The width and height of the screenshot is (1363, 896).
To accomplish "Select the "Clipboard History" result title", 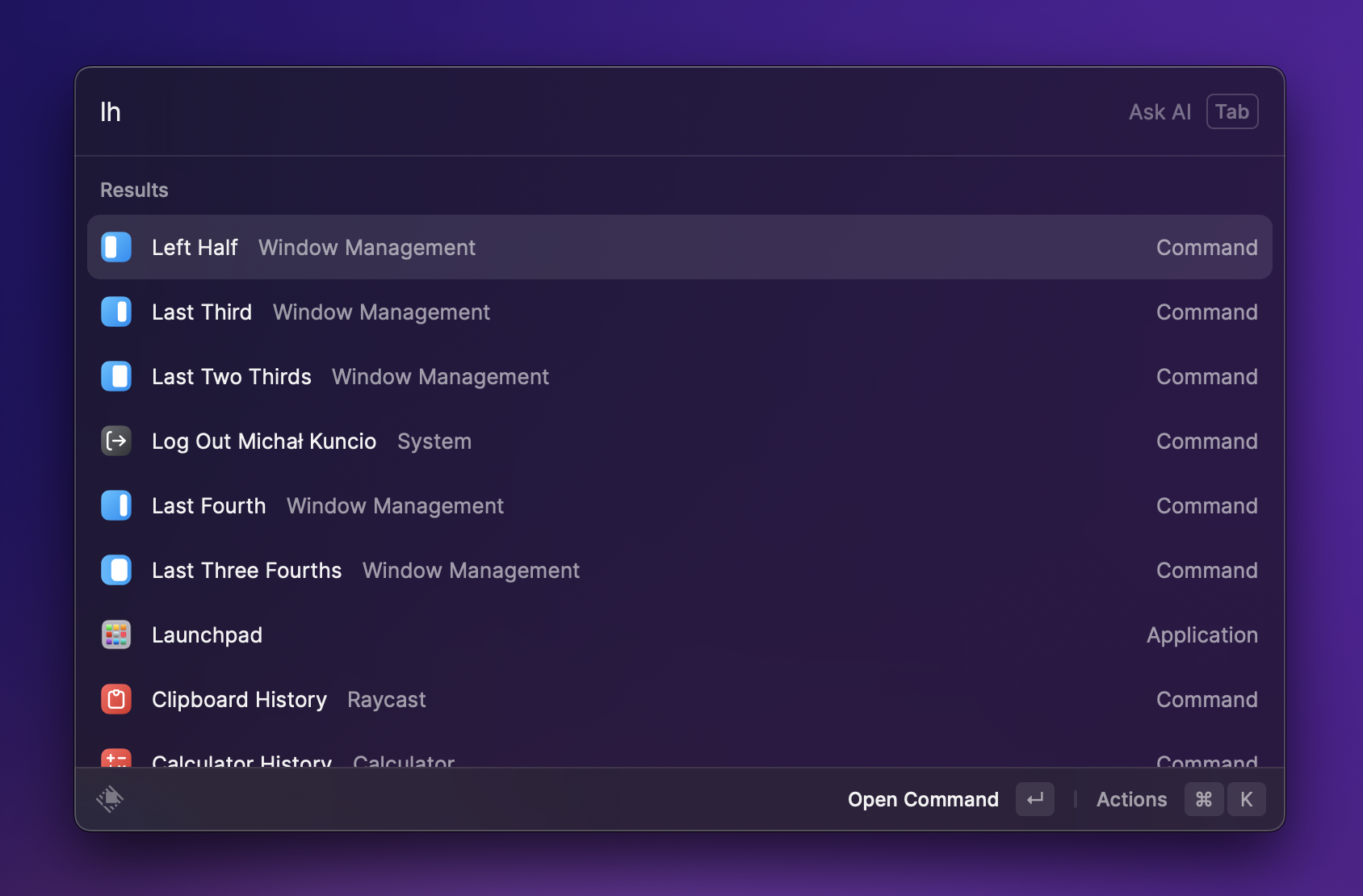I will click(x=240, y=700).
